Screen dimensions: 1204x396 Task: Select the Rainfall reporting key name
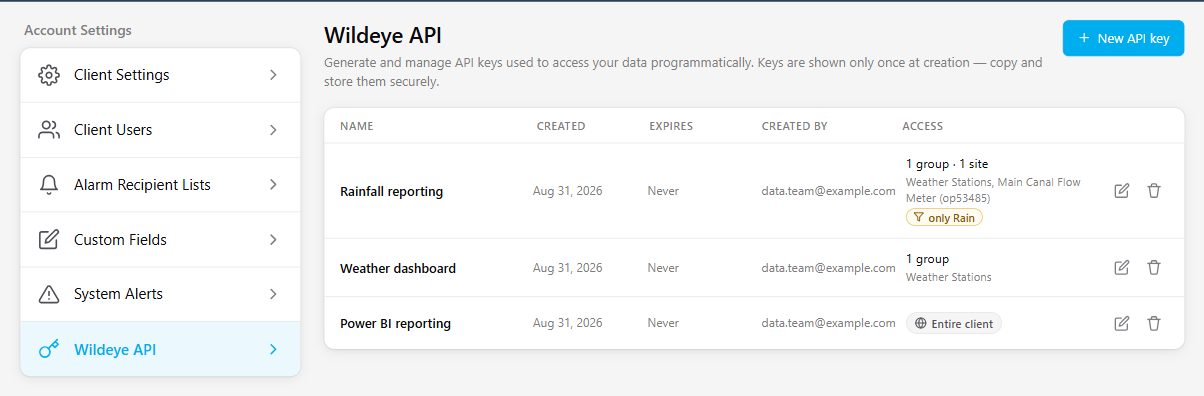pyautogui.click(x=391, y=191)
